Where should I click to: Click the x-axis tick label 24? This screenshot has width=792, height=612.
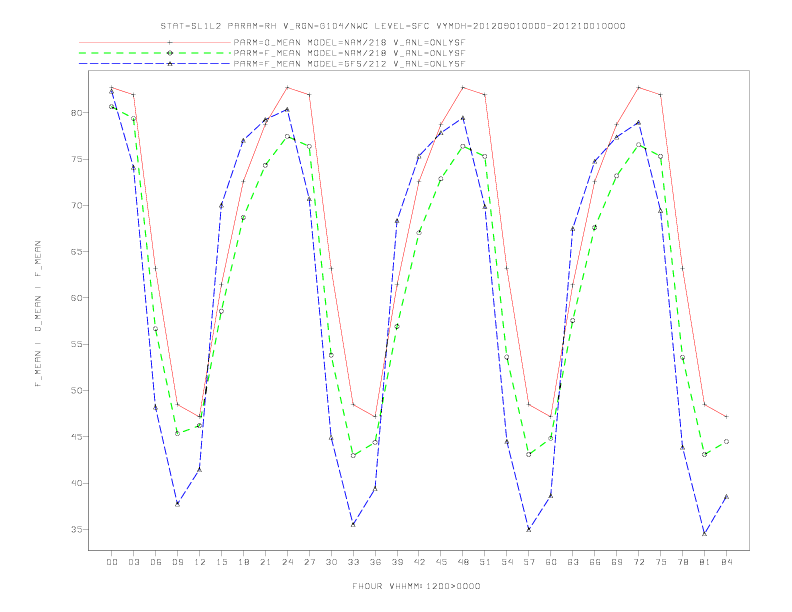click(287, 562)
